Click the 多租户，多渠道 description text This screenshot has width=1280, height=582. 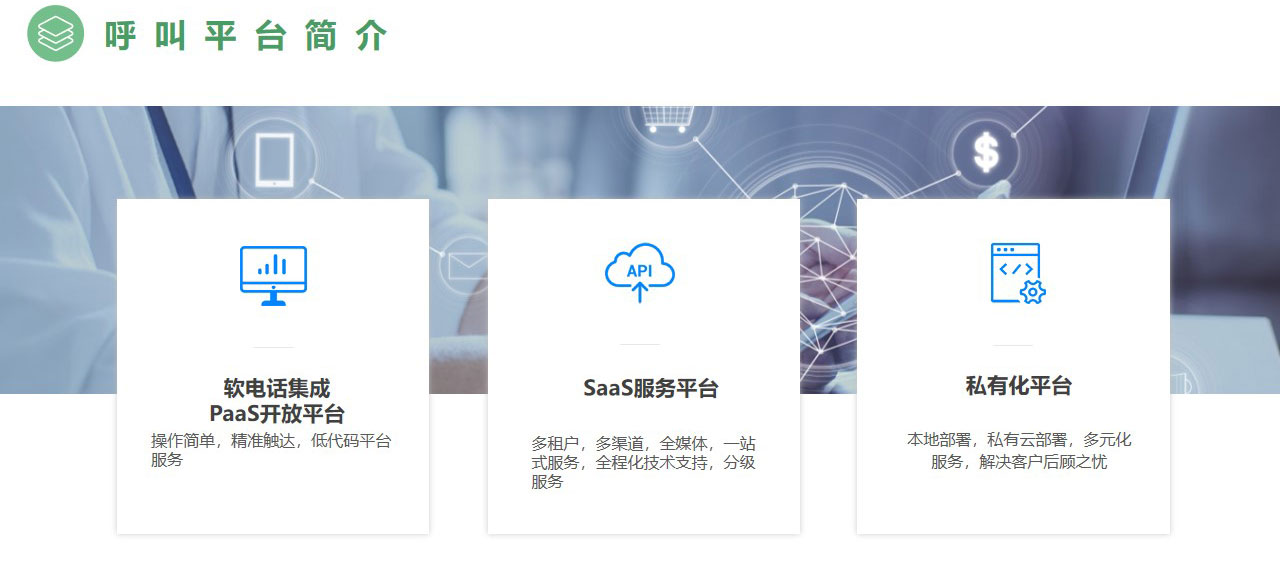click(642, 462)
